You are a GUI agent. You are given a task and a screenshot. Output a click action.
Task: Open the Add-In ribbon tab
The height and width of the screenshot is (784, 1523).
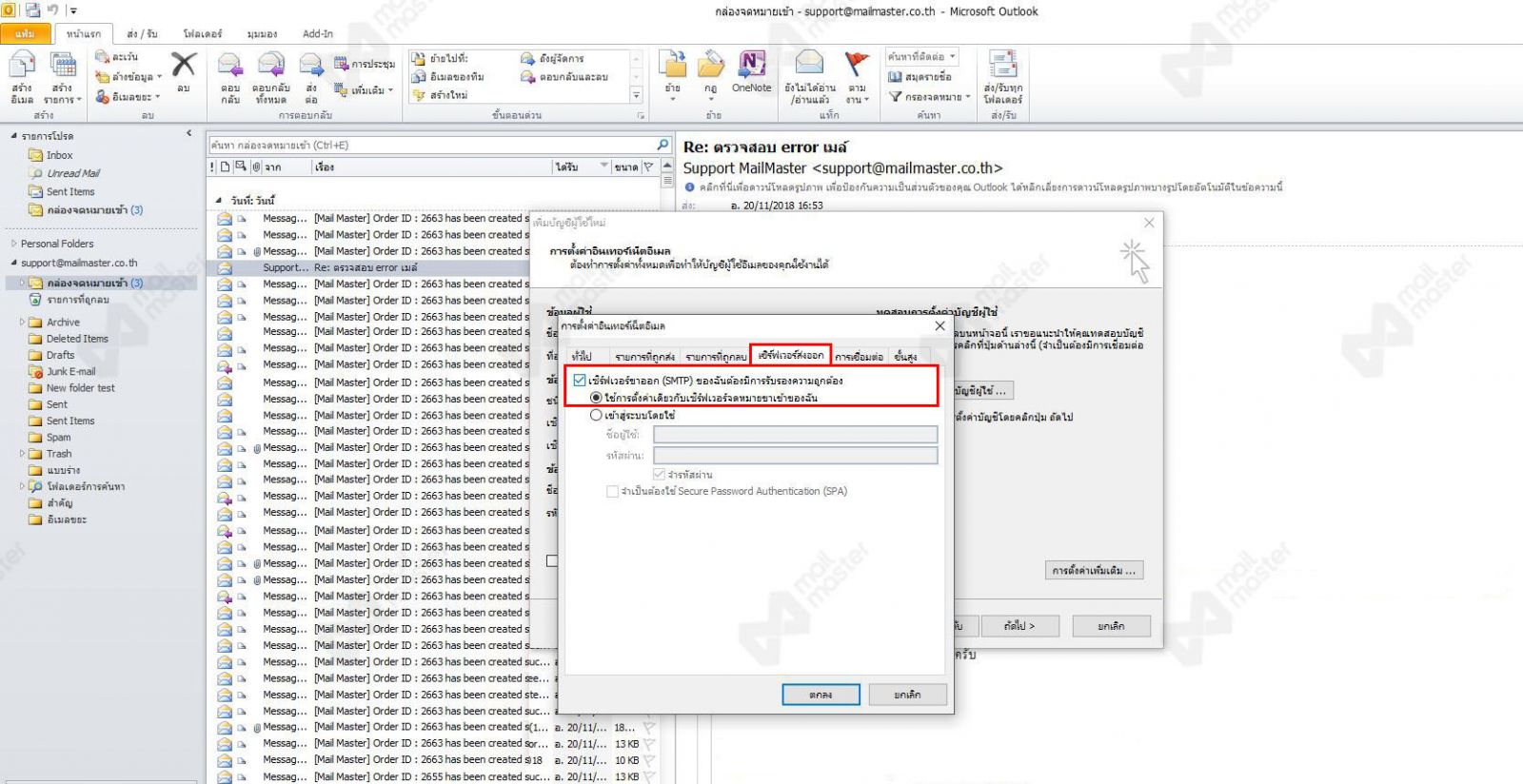click(318, 33)
